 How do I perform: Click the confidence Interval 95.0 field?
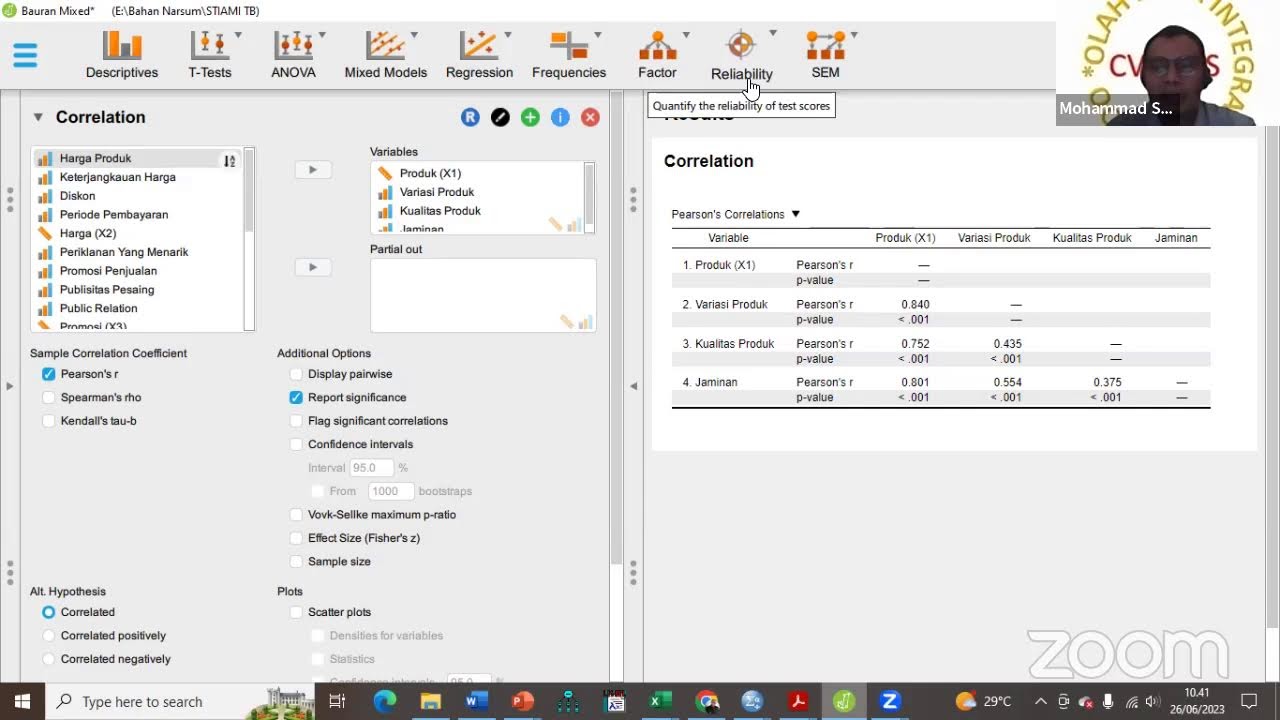373,468
